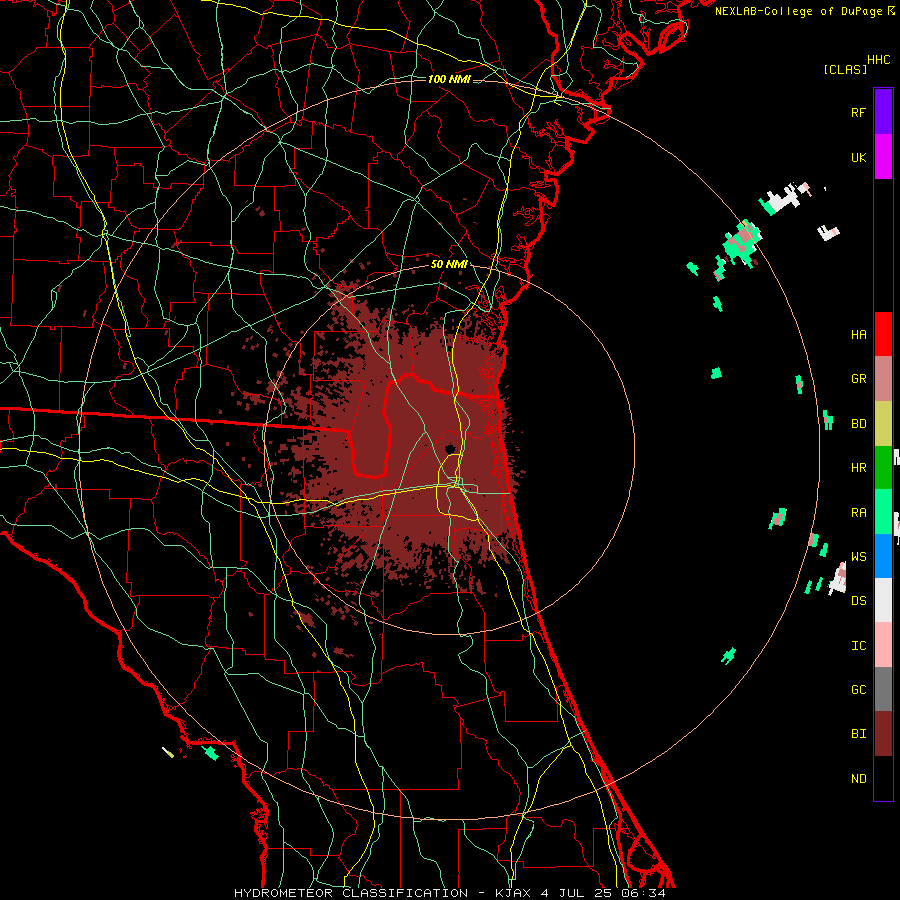The image size is (900, 900).
Task: Click the black KJAX radar site dot
Action: coord(449,449)
